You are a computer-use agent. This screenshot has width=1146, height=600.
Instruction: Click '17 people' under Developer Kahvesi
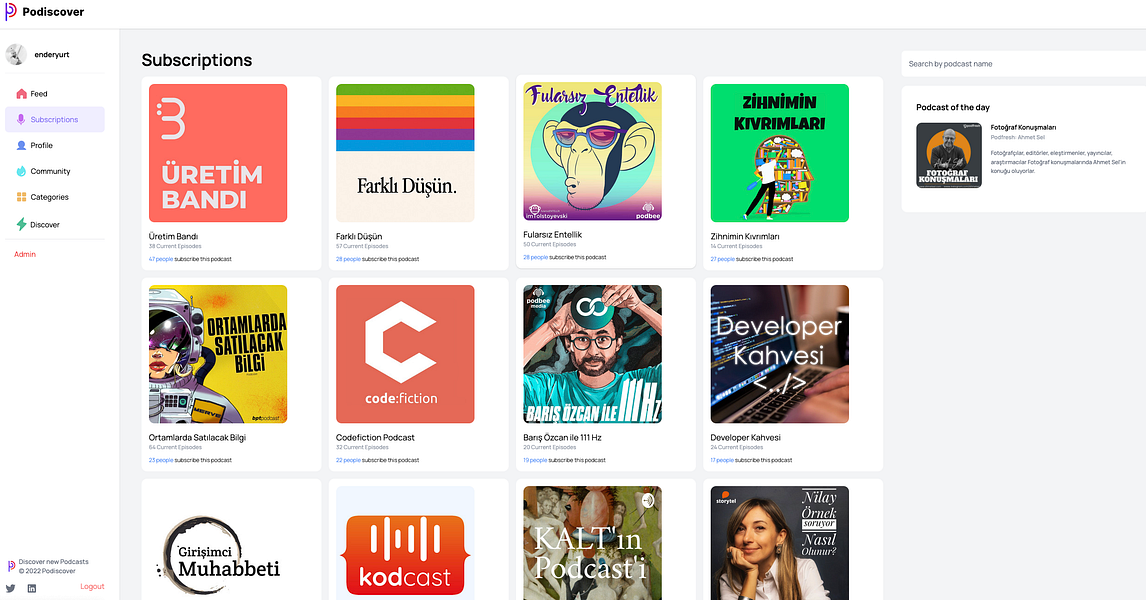[721, 460]
